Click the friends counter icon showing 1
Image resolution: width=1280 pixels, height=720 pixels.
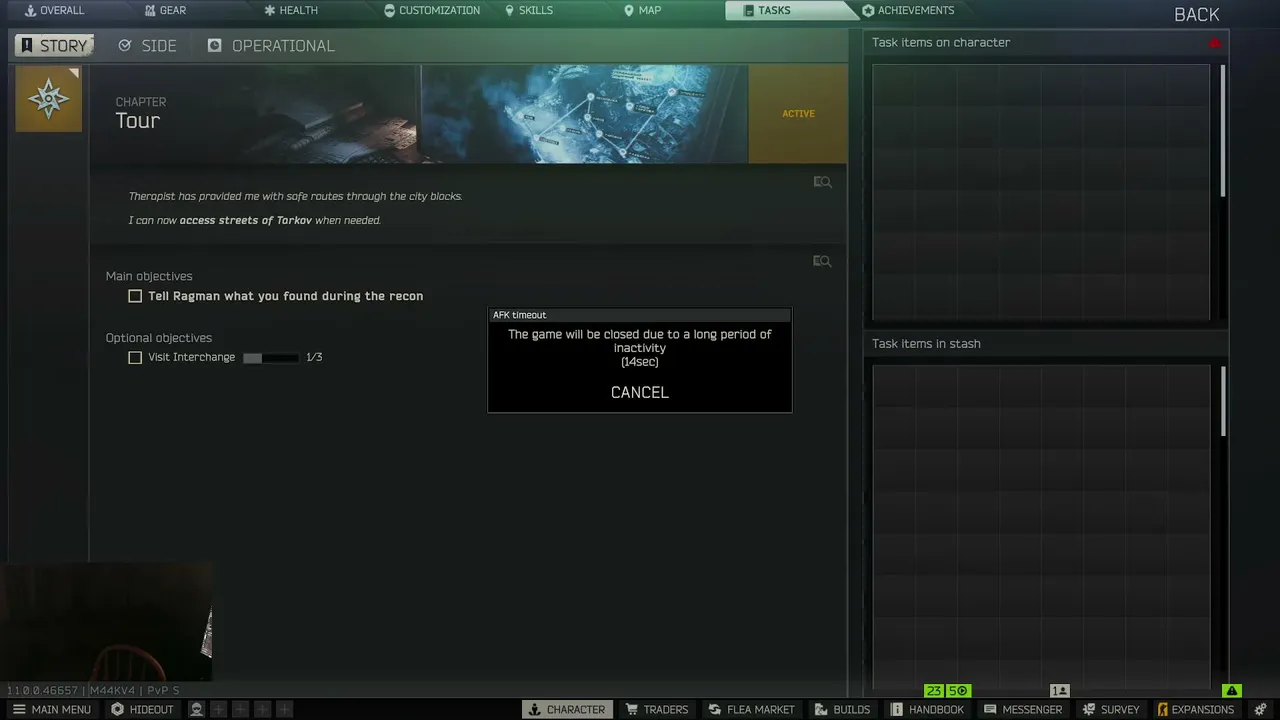point(1059,690)
